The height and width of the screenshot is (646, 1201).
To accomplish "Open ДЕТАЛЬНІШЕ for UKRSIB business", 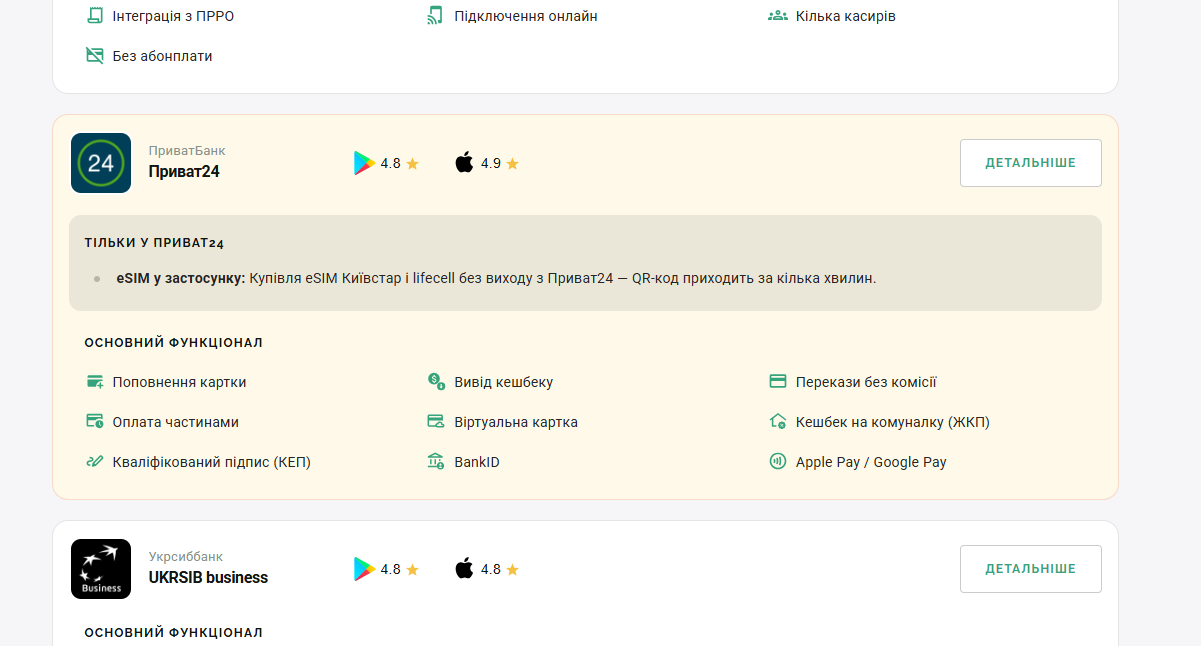I will (x=1031, y=569).
